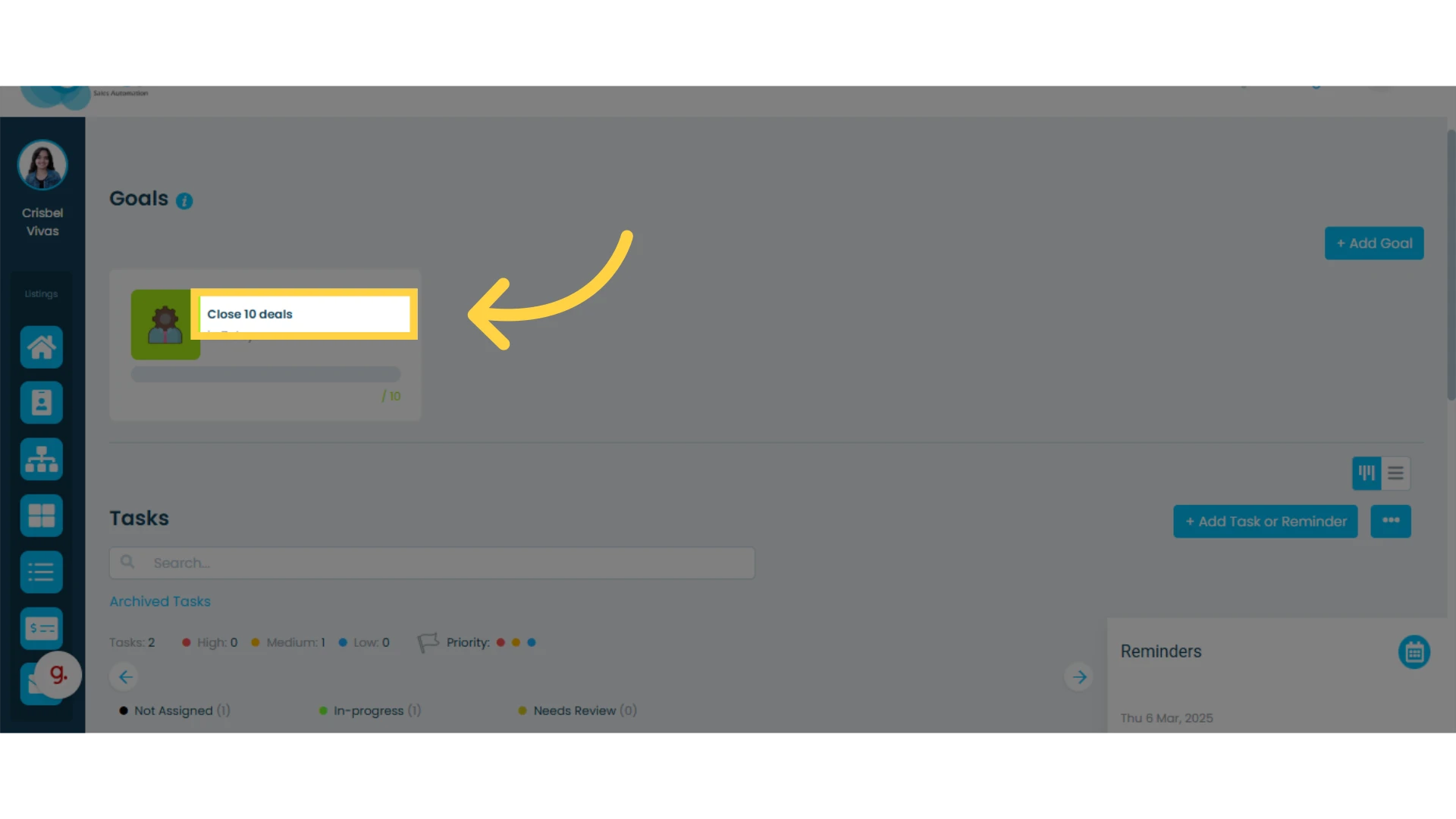Switch tasks to list view

[1395, 473]
